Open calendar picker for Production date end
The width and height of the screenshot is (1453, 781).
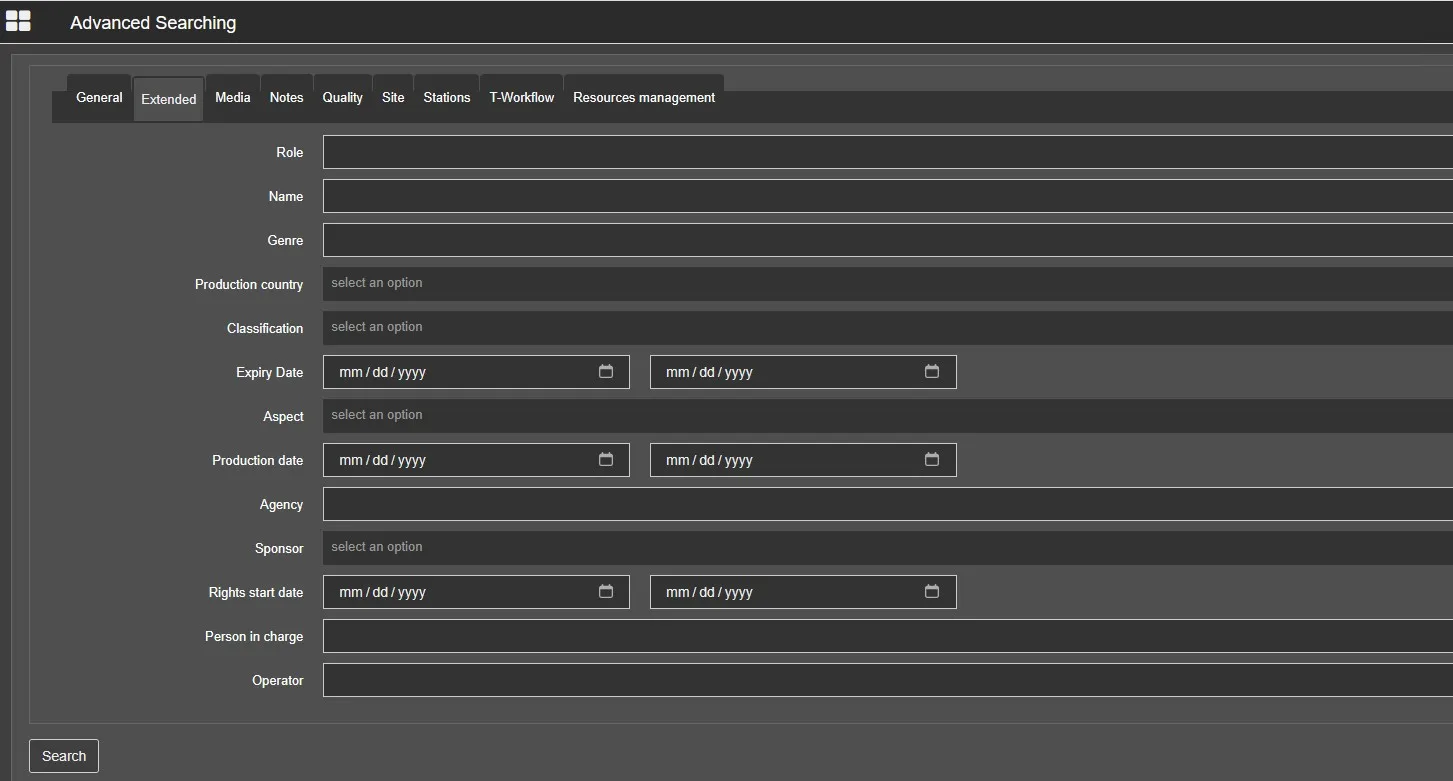tap(931, 460)
